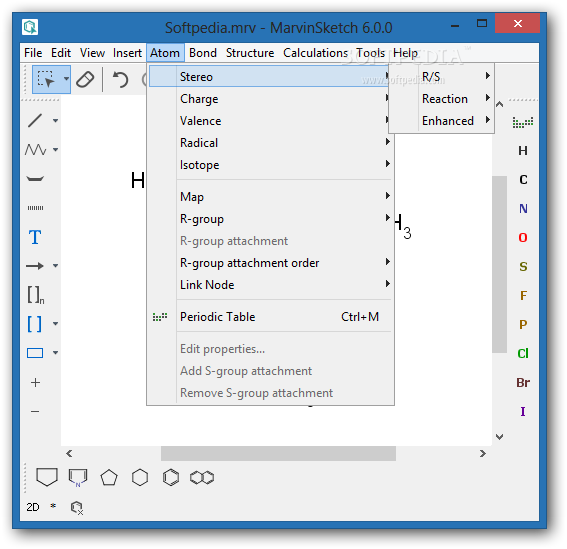
Task: Open the View menu
Action: point(93,53)
